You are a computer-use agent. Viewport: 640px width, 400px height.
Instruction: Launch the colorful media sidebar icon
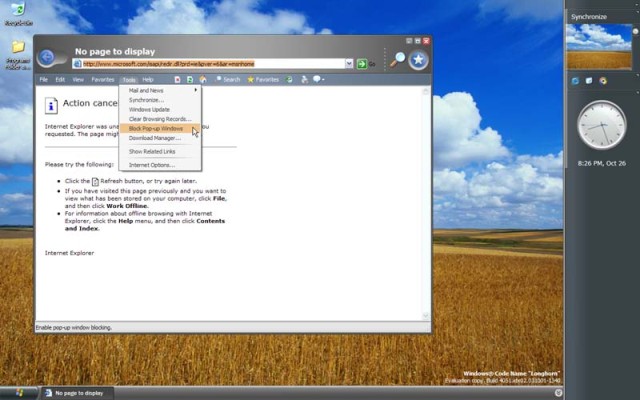[603, 81]
